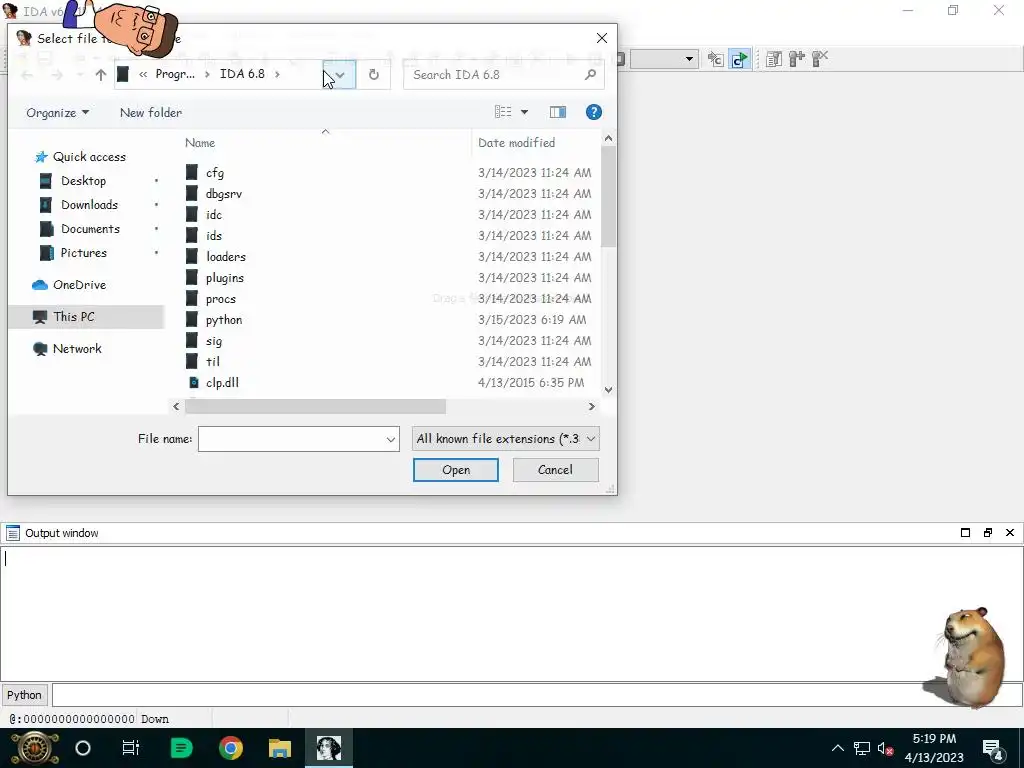Refresh the IDA 6.8 folder listing
Screen dimensions: 1024x768
tap(374, 74)
